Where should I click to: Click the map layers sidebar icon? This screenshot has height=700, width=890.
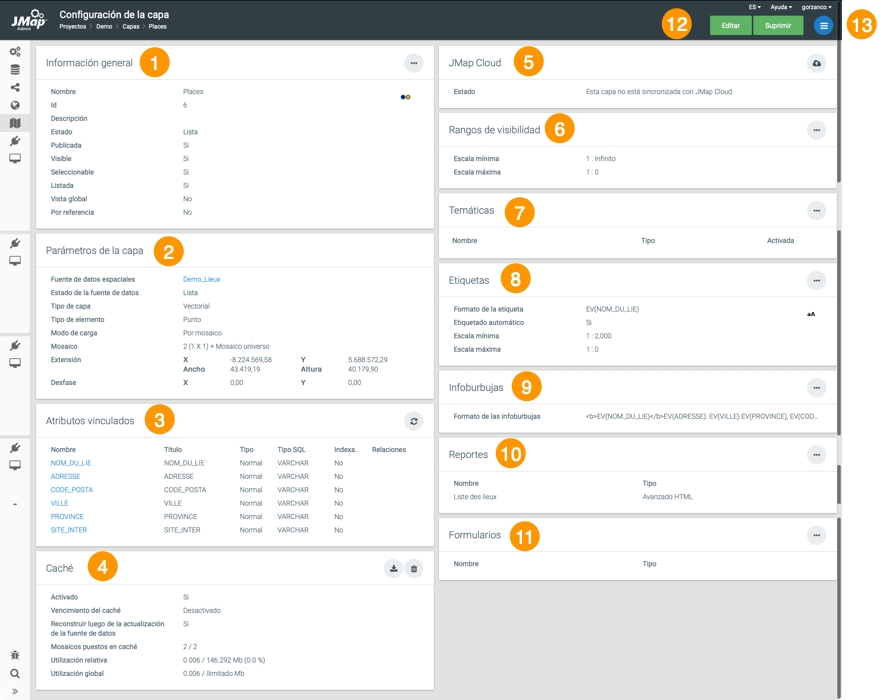(15, 123)
